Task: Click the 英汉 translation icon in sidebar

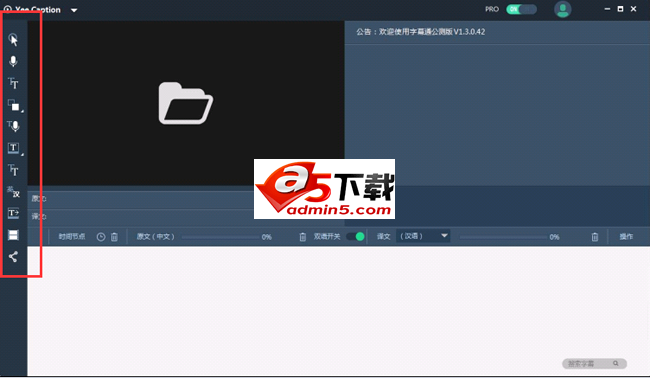Action: point(13,192)
